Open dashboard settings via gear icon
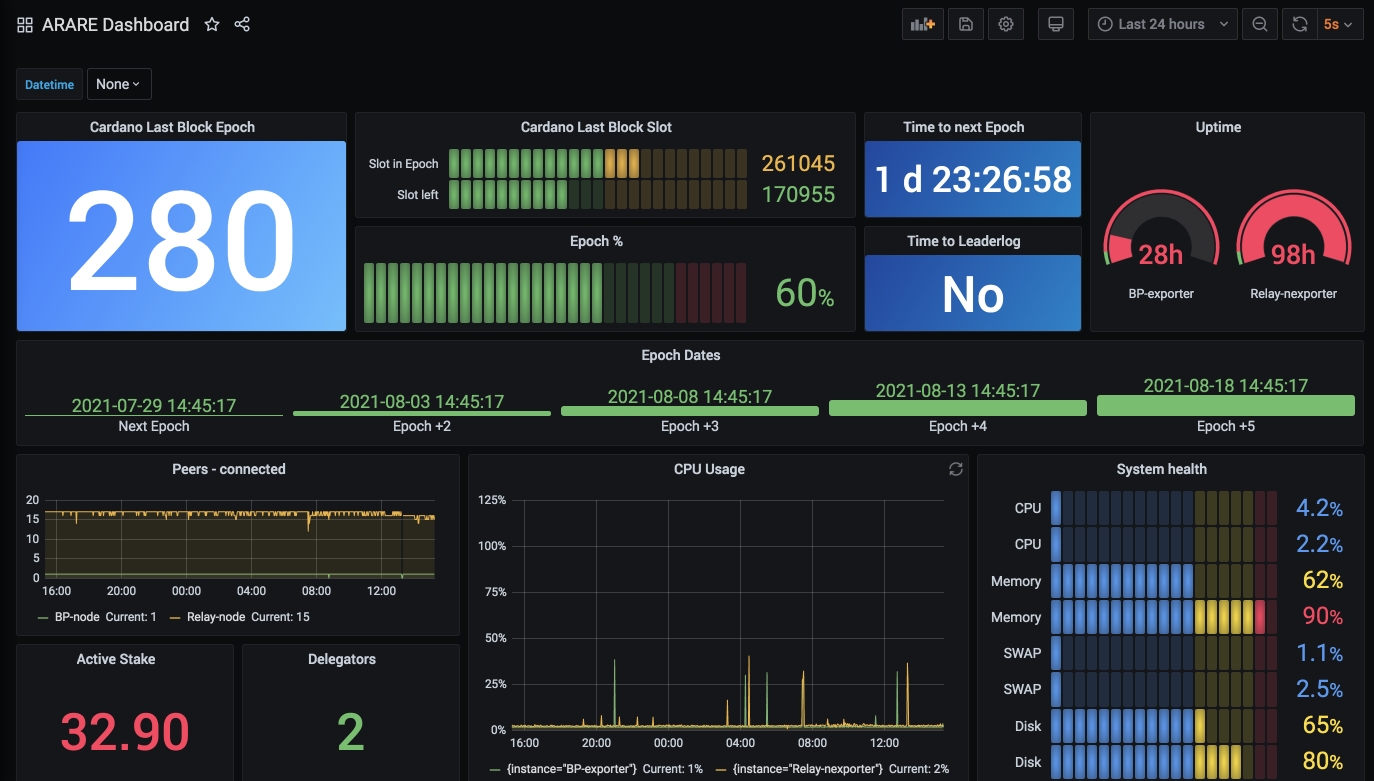The height and width of the screenshot is (781, 1374). click(x=1005, y=23)
